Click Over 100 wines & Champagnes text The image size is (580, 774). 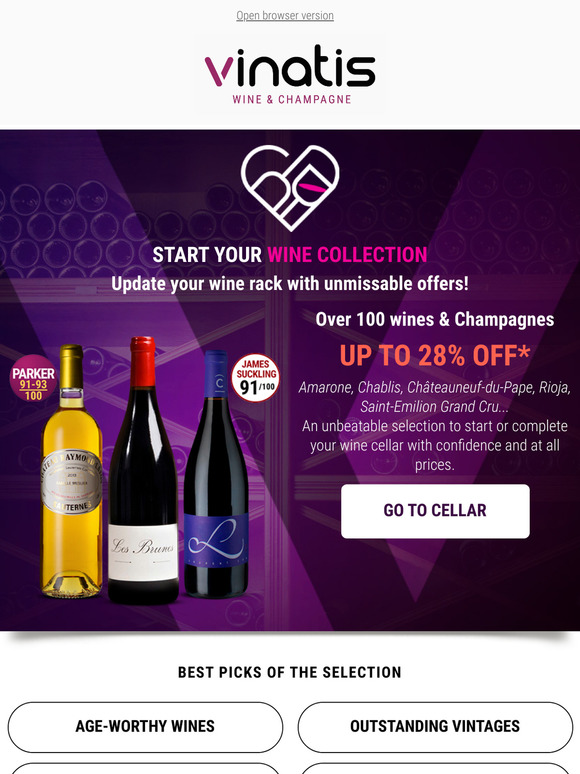click(435, 319)
